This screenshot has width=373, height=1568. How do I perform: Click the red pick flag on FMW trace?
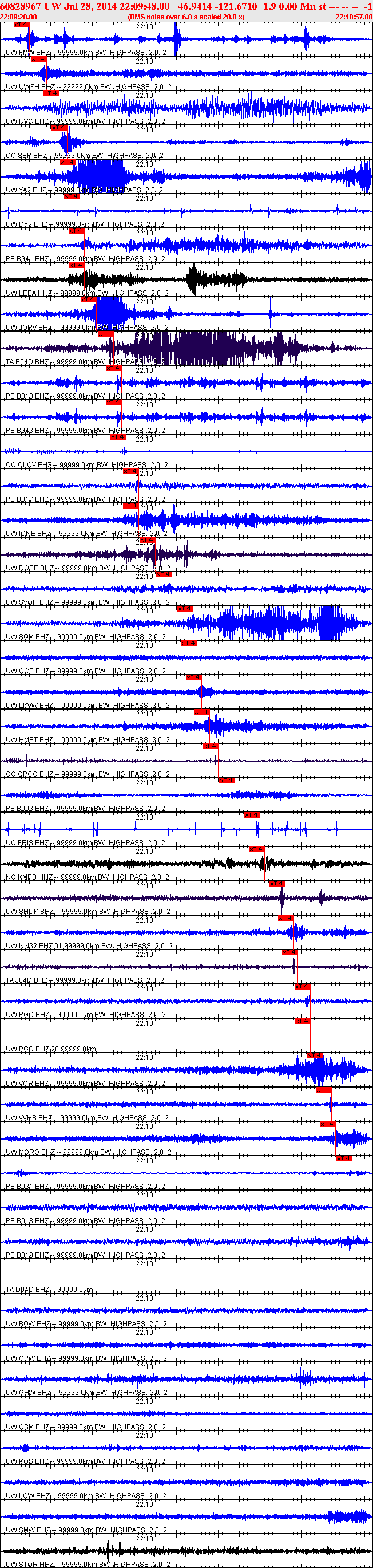pos(21,25)
